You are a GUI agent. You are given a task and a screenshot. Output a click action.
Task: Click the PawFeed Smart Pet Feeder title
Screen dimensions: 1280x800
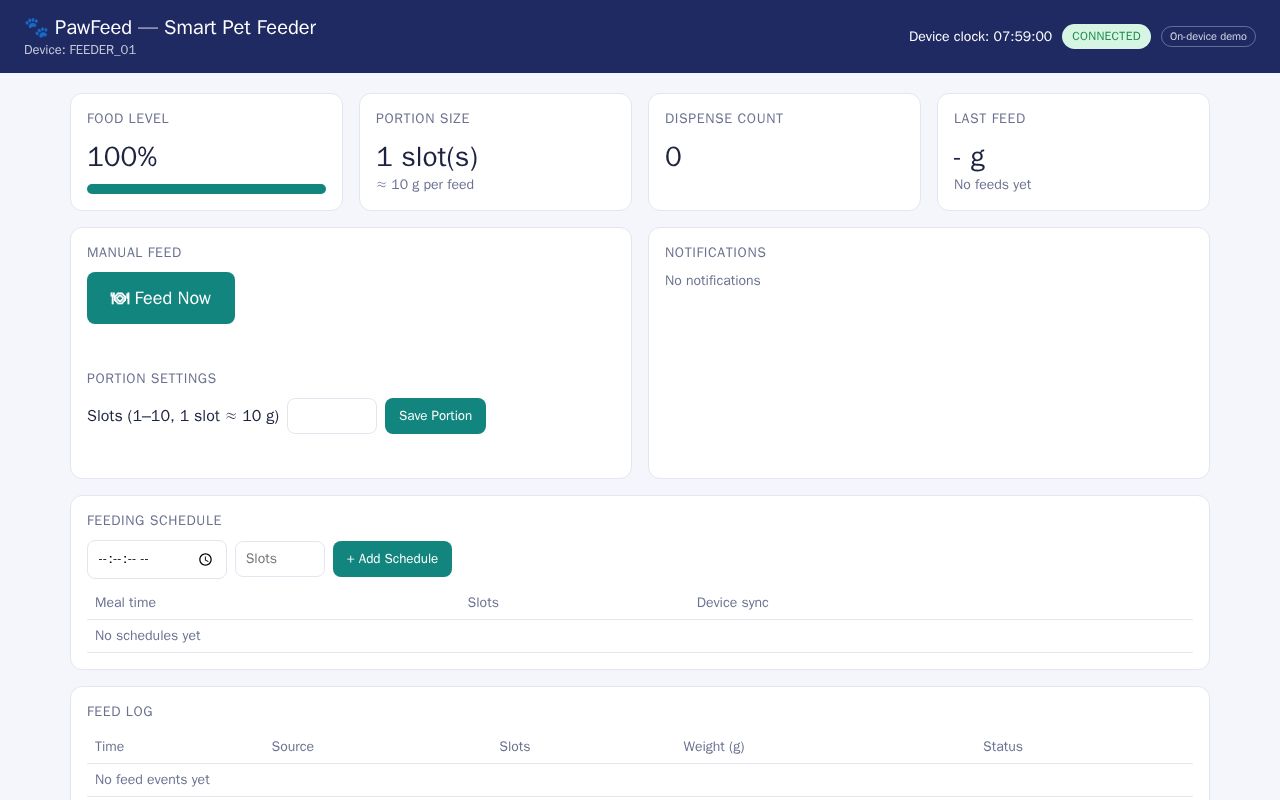click(x=185, y=27)
